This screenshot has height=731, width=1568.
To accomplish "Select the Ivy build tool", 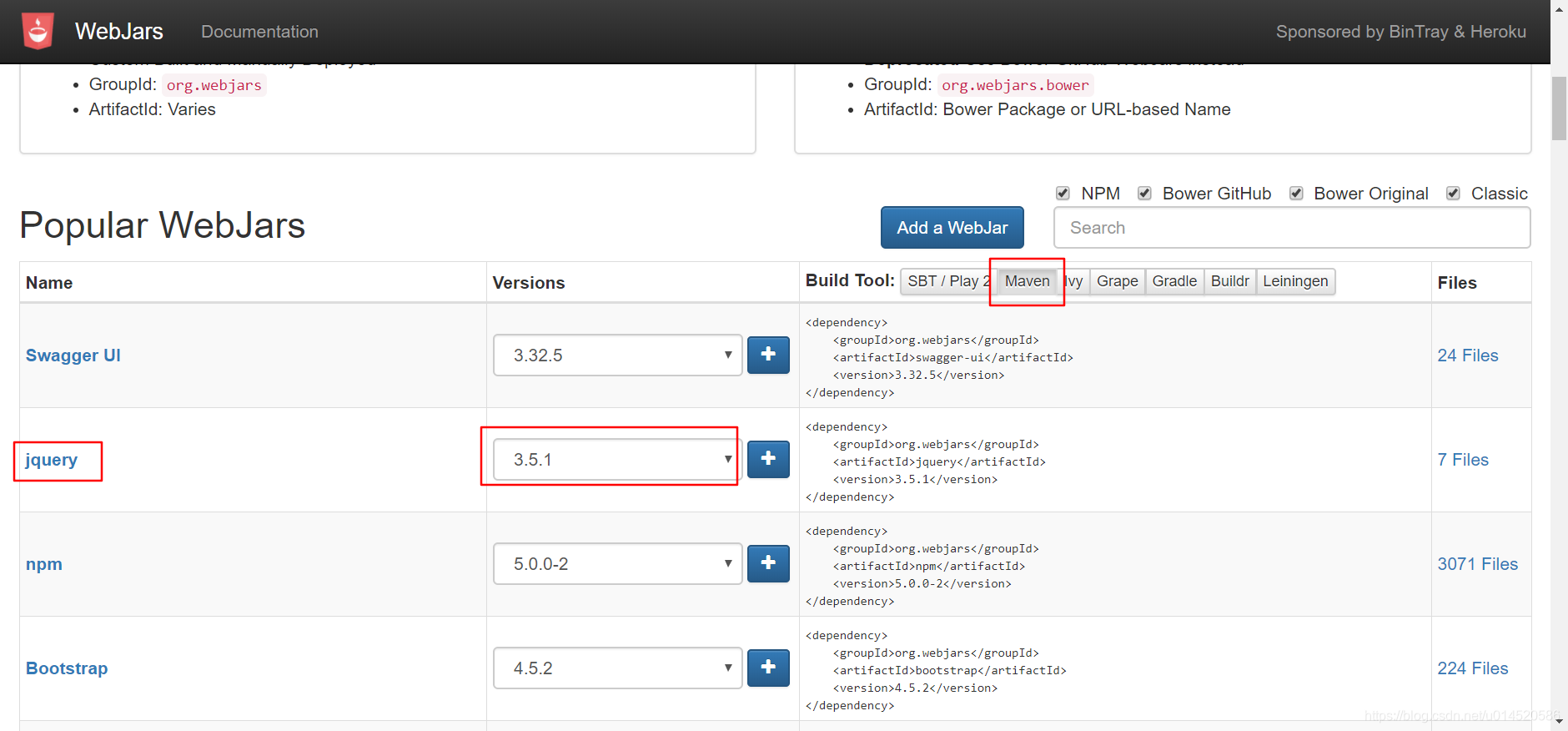I will 1073,281.
